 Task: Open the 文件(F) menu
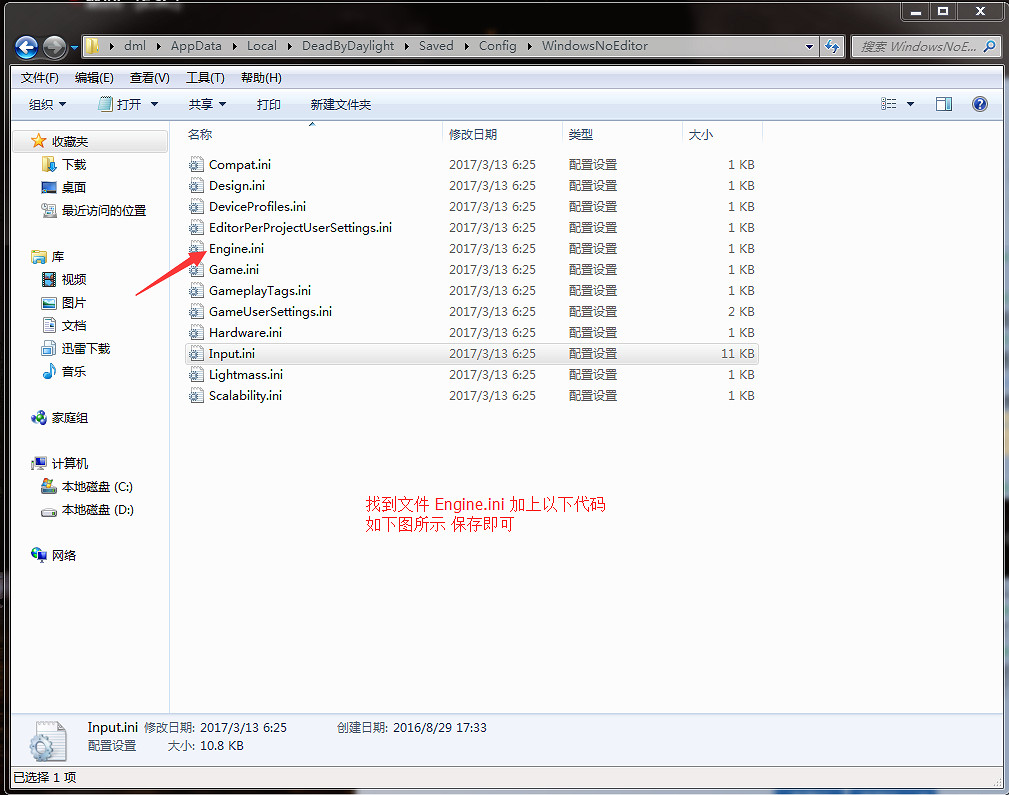tap(40, 78)
